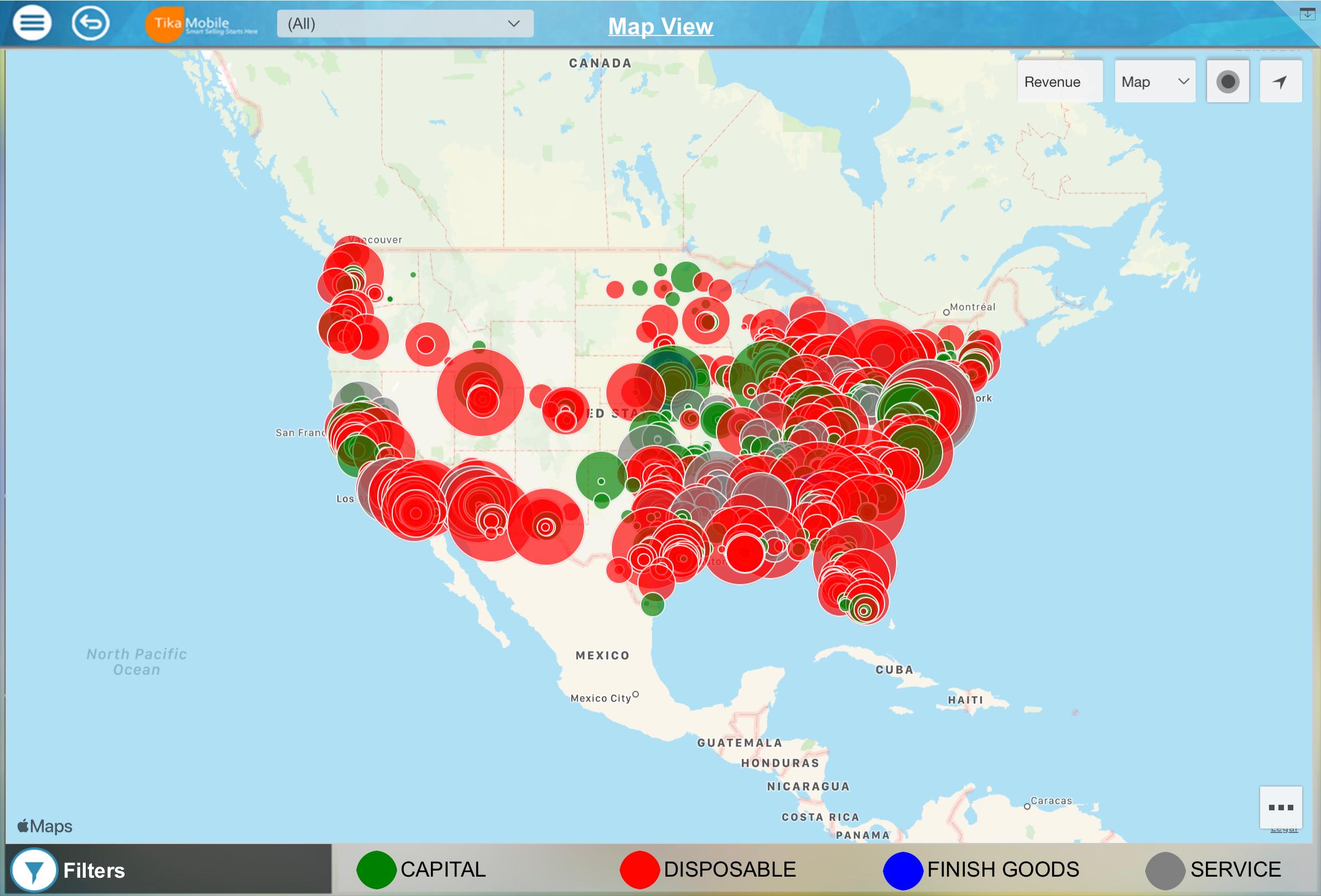1321x896 pixels.
Task: Click the back arrow circle icon
Action: tap(90, 23)
